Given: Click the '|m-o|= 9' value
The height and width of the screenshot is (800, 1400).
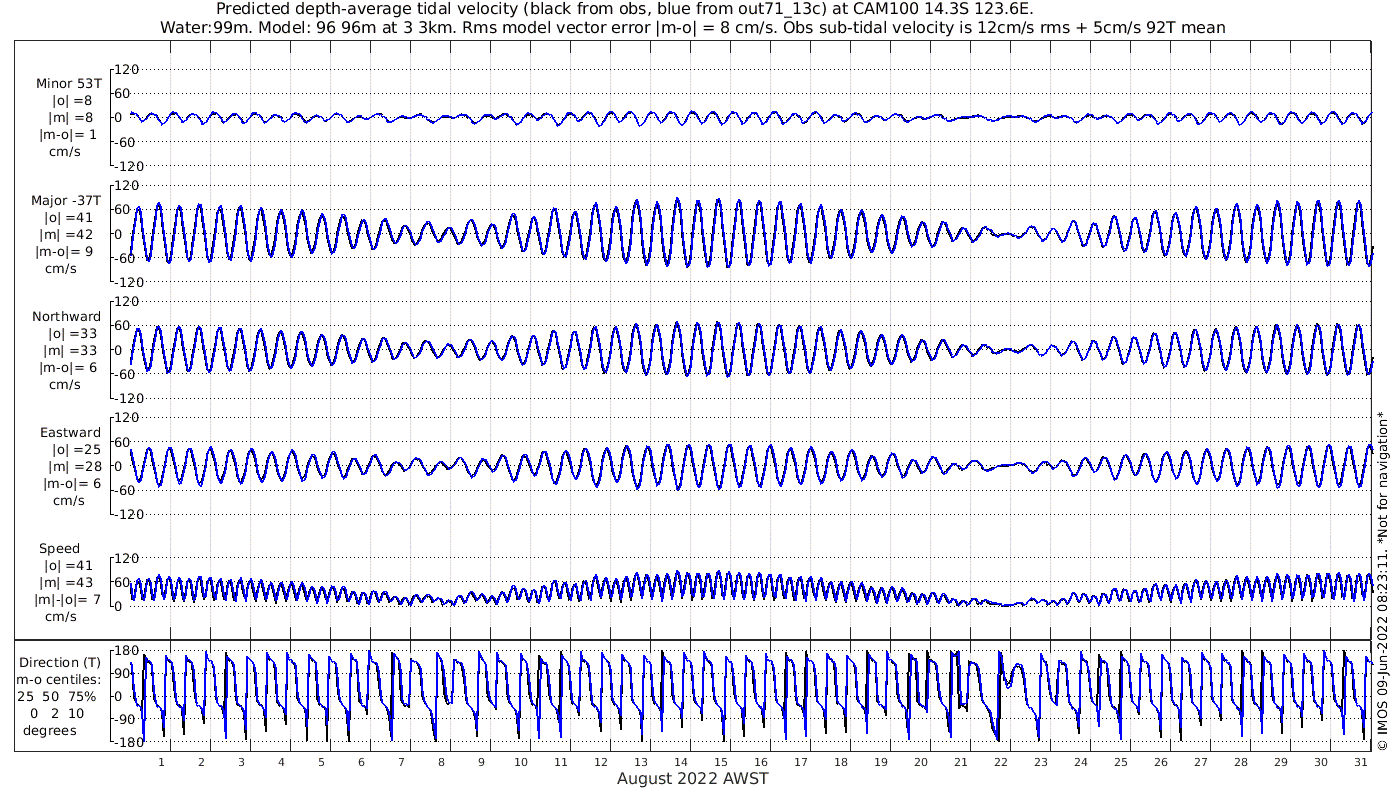Looking at the screenshot, I should tap(66, 251).
